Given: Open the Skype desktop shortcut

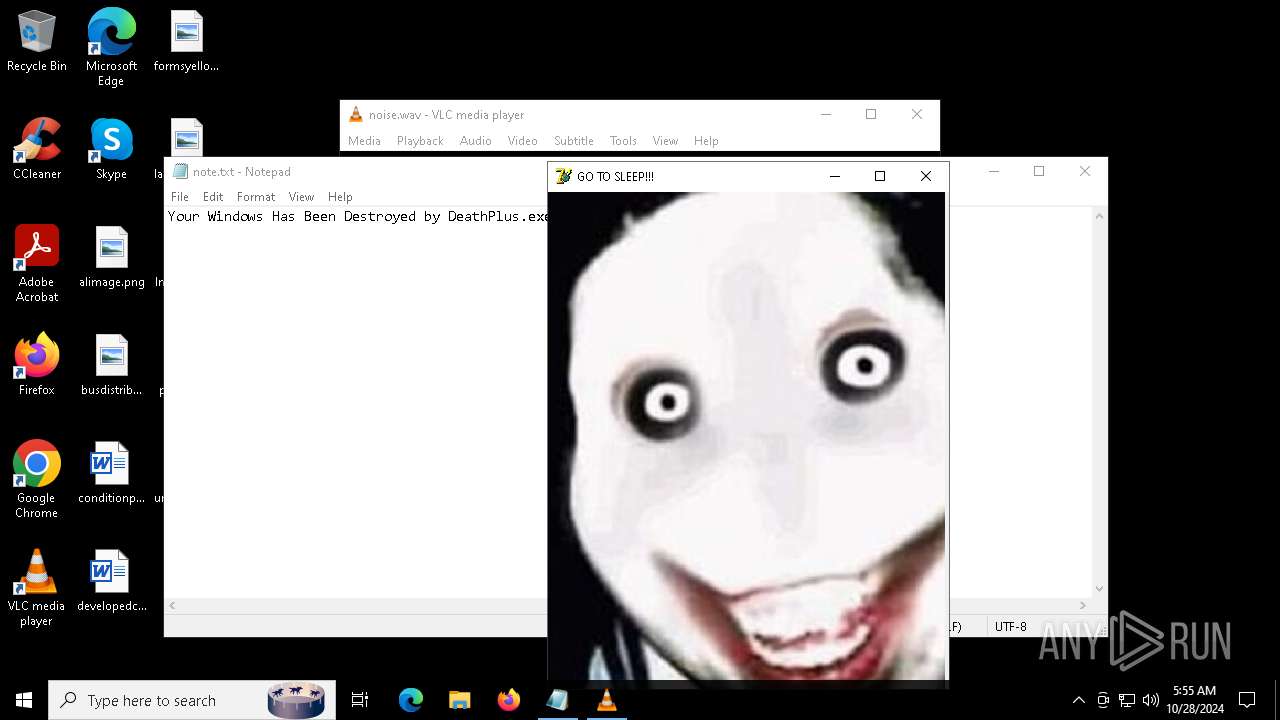Looking at the screenshot, I should click(x=111, y=150).
